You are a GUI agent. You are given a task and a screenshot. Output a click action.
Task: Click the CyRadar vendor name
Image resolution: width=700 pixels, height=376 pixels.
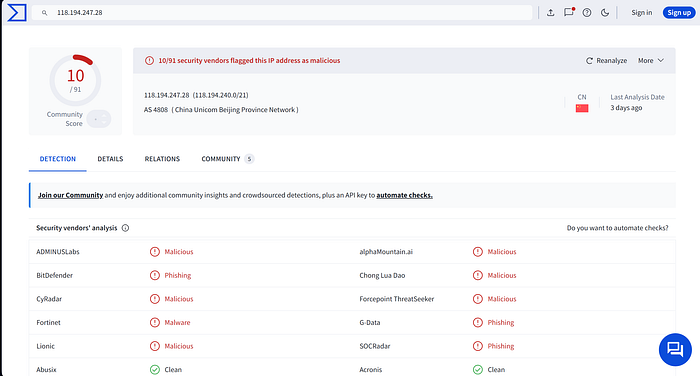[49, 299]
